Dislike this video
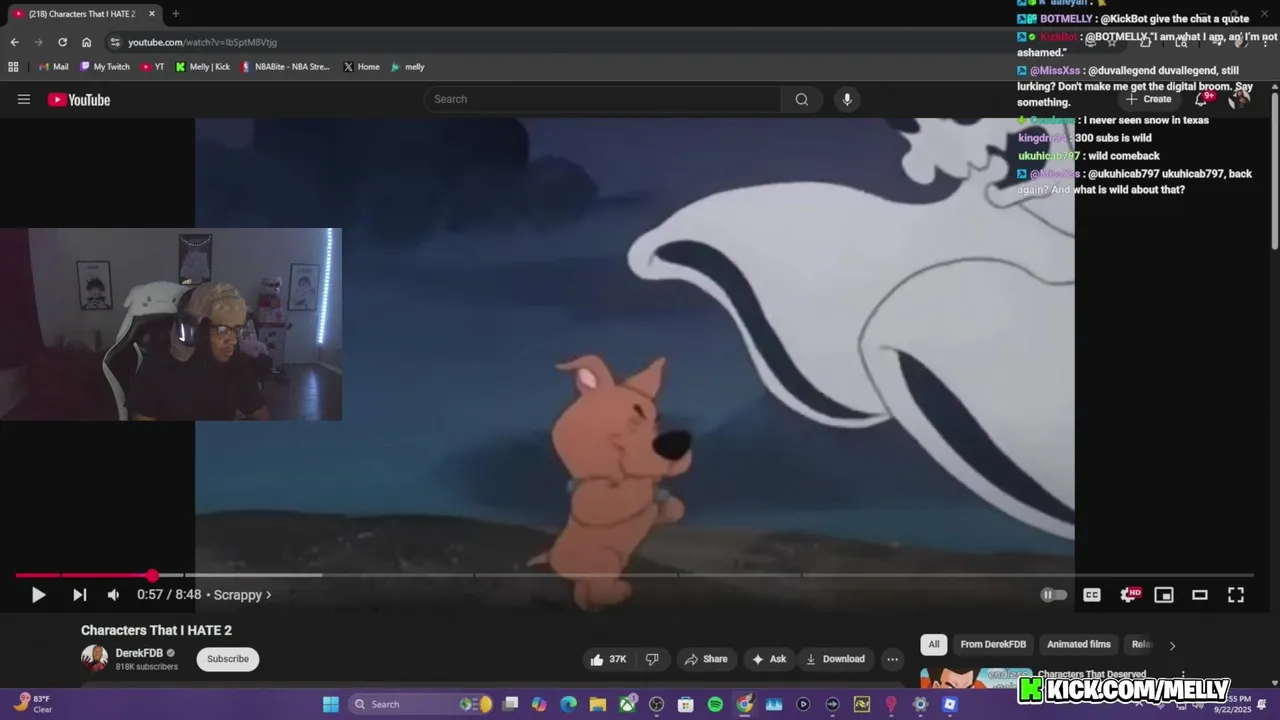The width and height of the screenshot is (1280, 720). (x=652, y=659)
